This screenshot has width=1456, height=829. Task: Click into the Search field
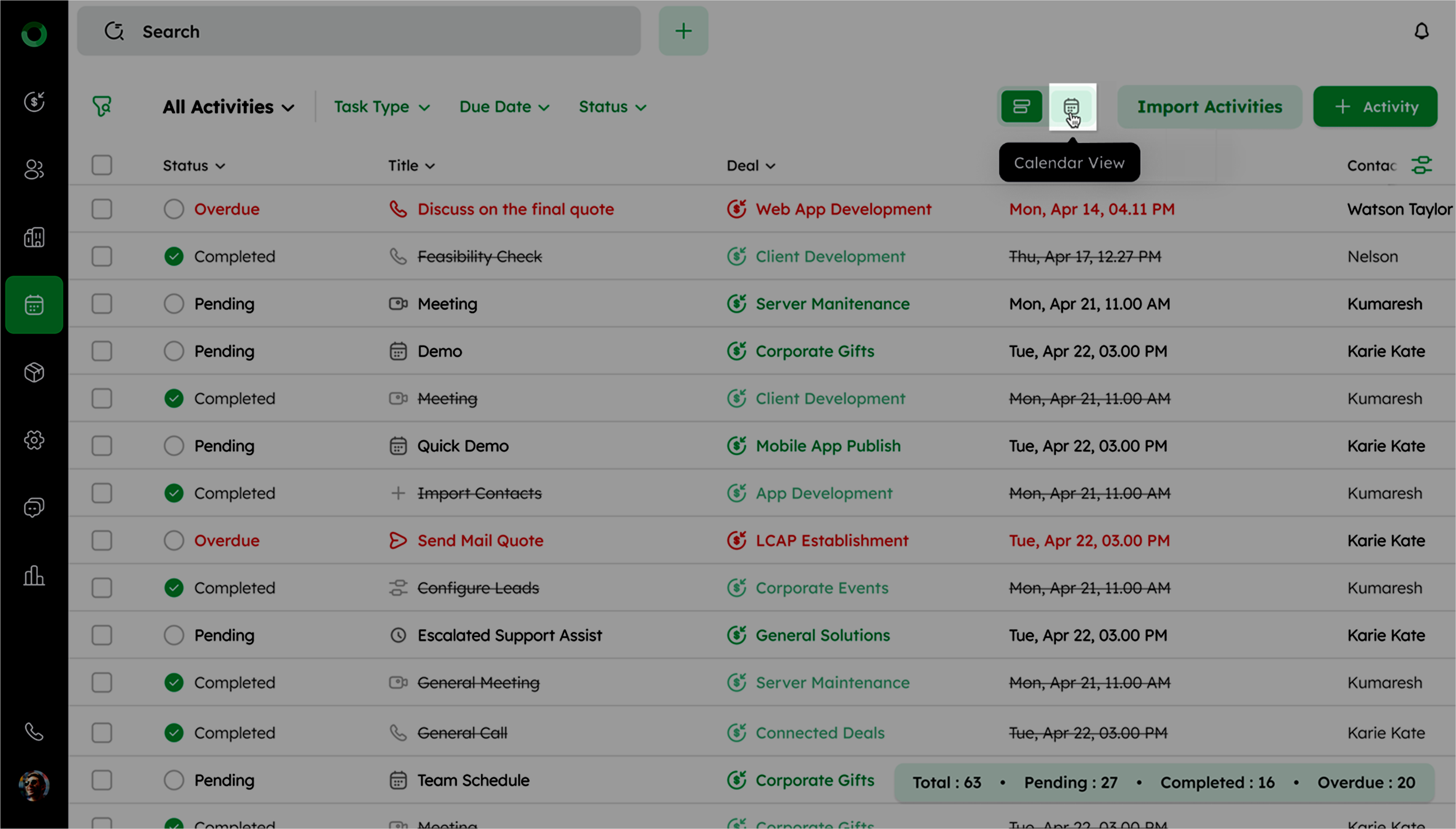359,31
